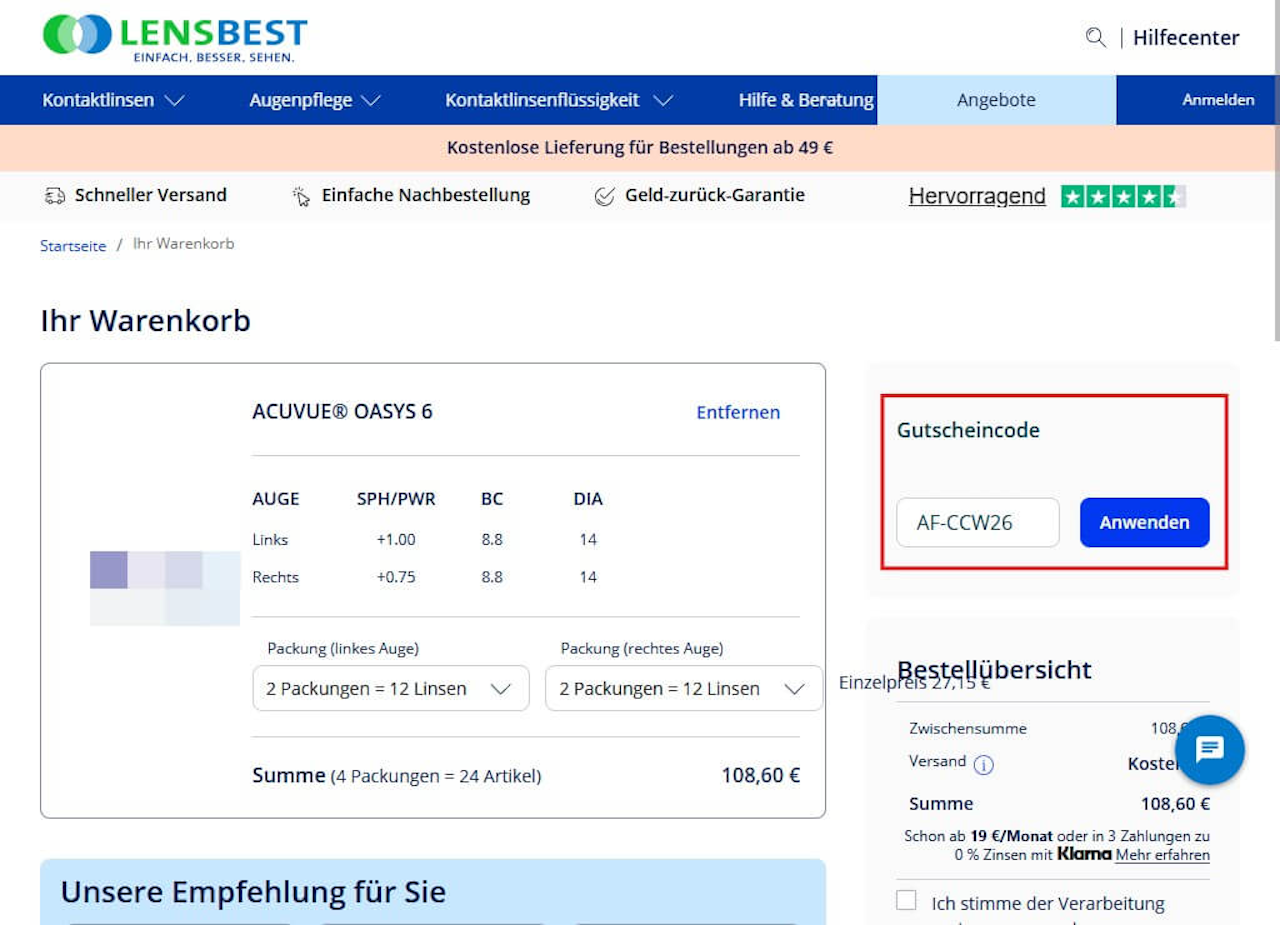This screenshot has height=925, width=1280.
Task: Expand the Augenpflege menu
Action: coord(315,100)
